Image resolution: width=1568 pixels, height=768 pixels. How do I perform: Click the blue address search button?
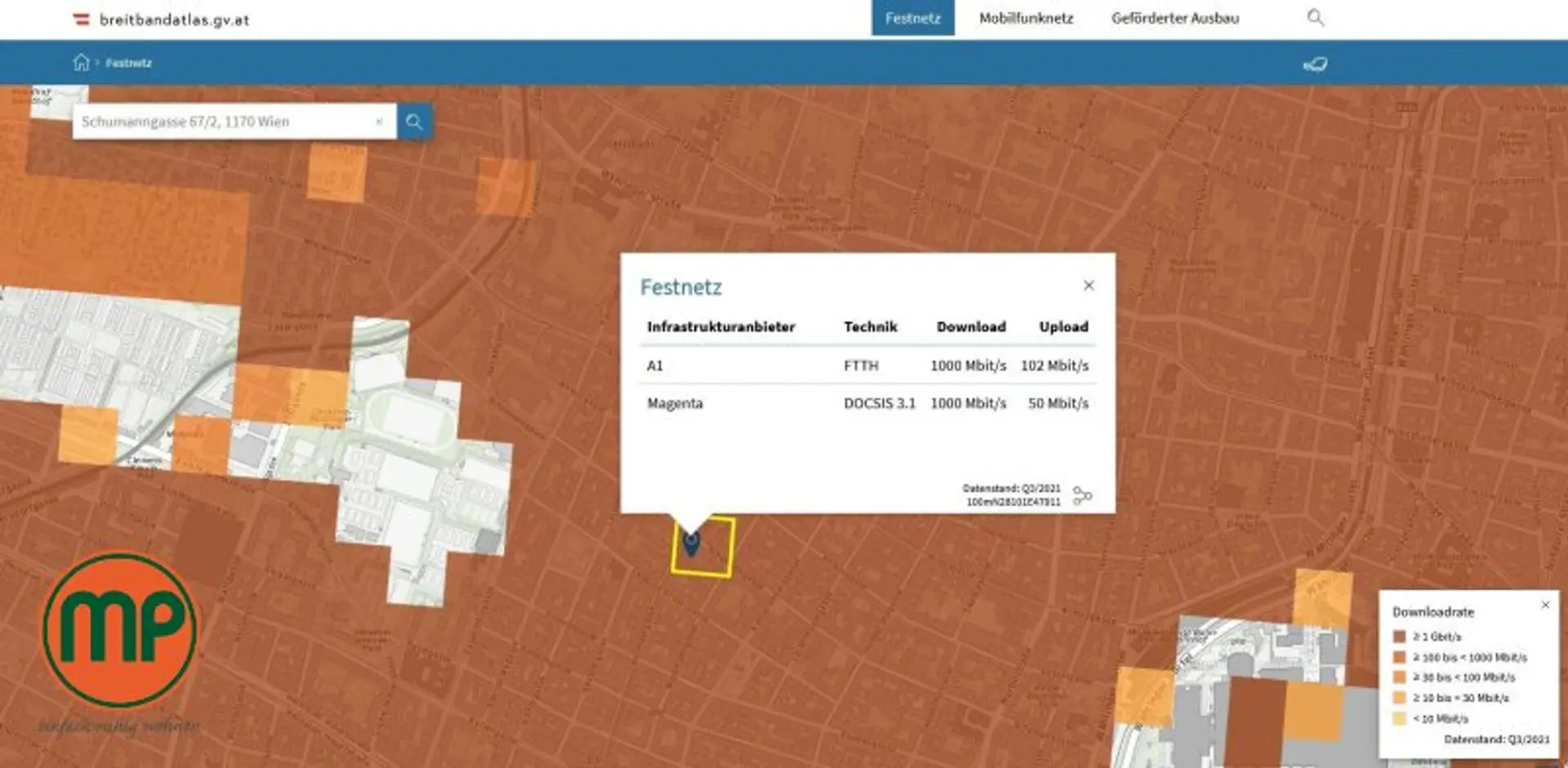pyautogui.click(x=415, y=122)
